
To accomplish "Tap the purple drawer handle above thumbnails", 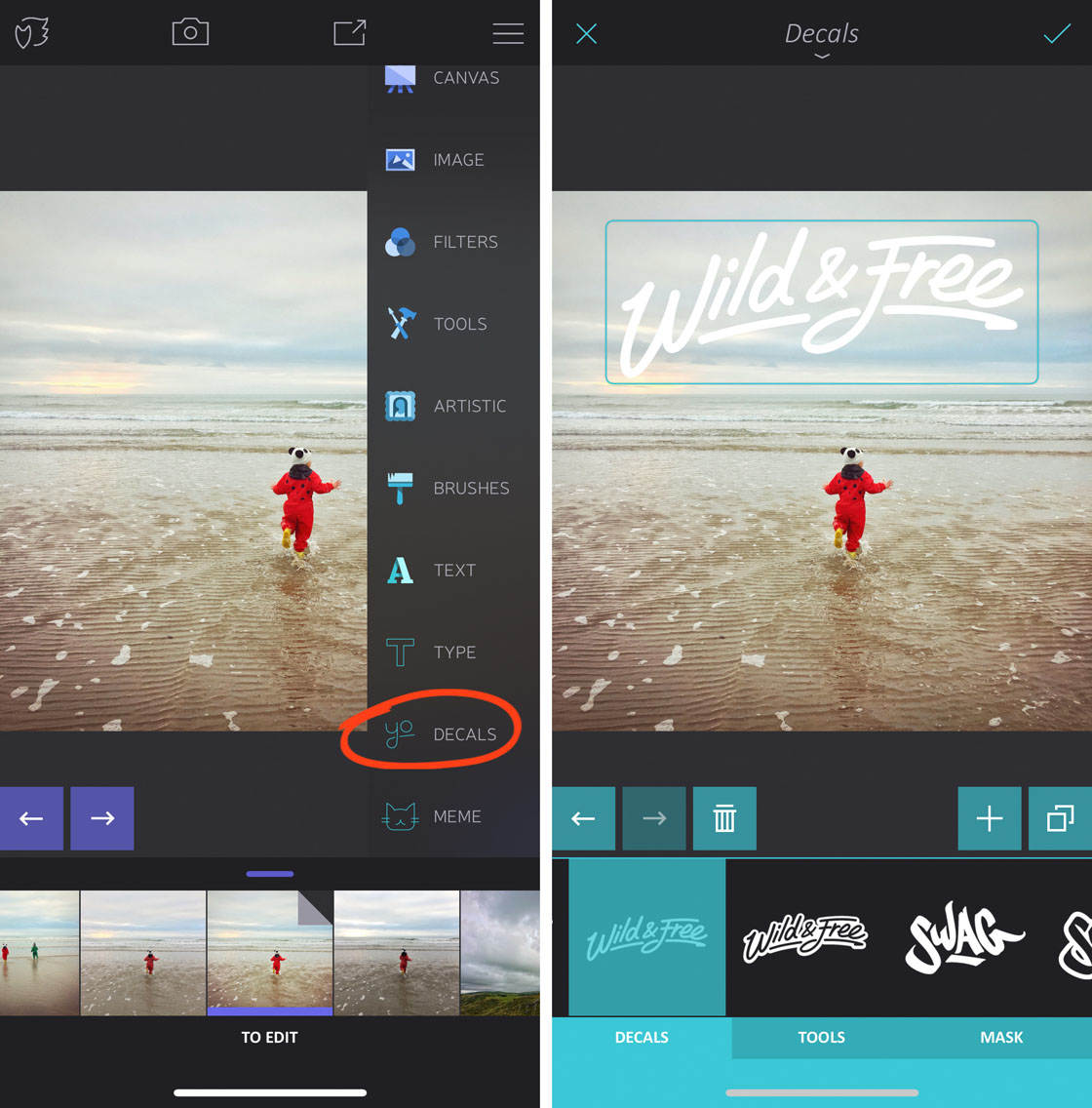I will [270, 874].
